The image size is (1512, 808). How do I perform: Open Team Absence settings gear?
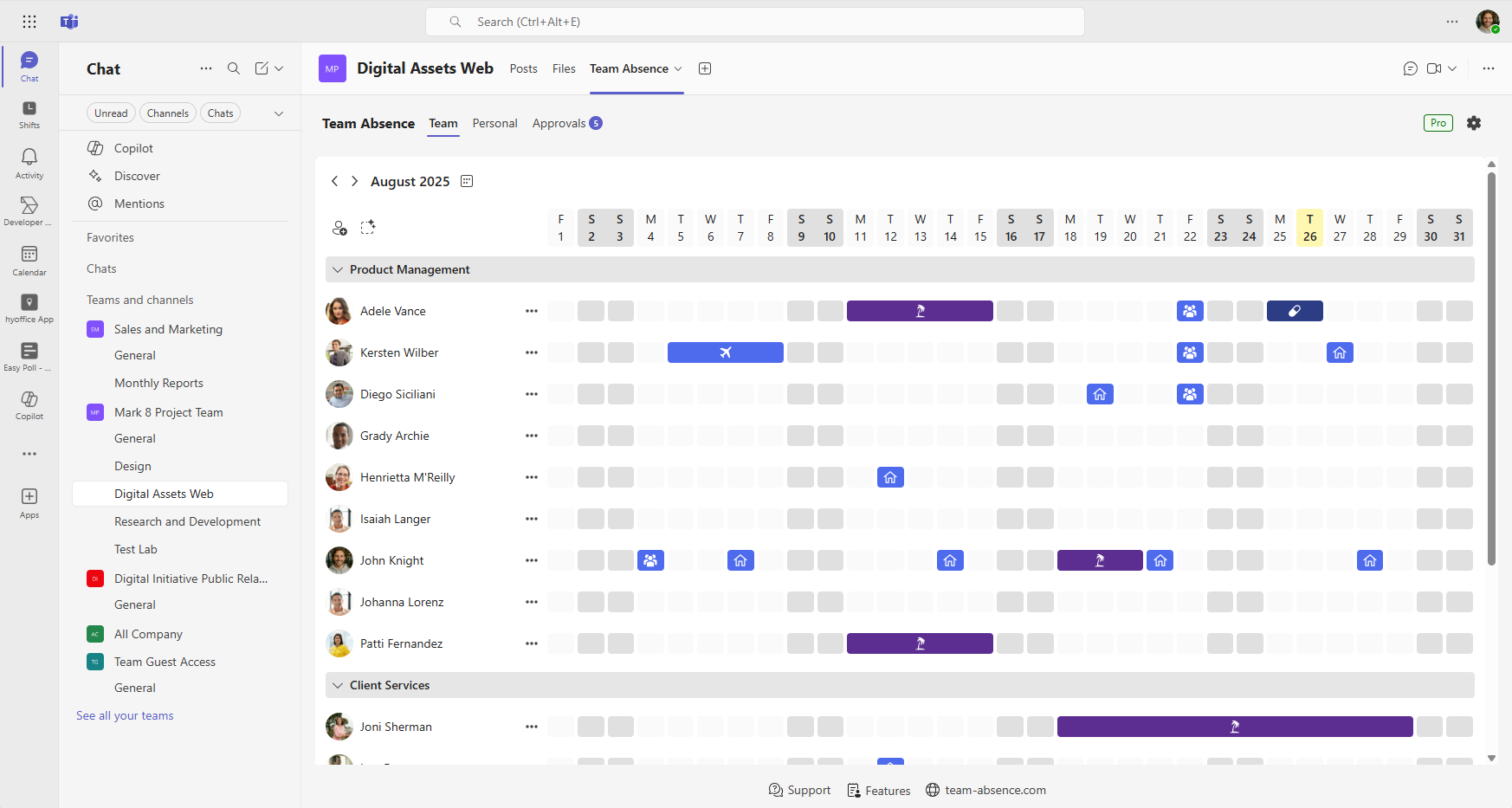(x=1473, y=123)
